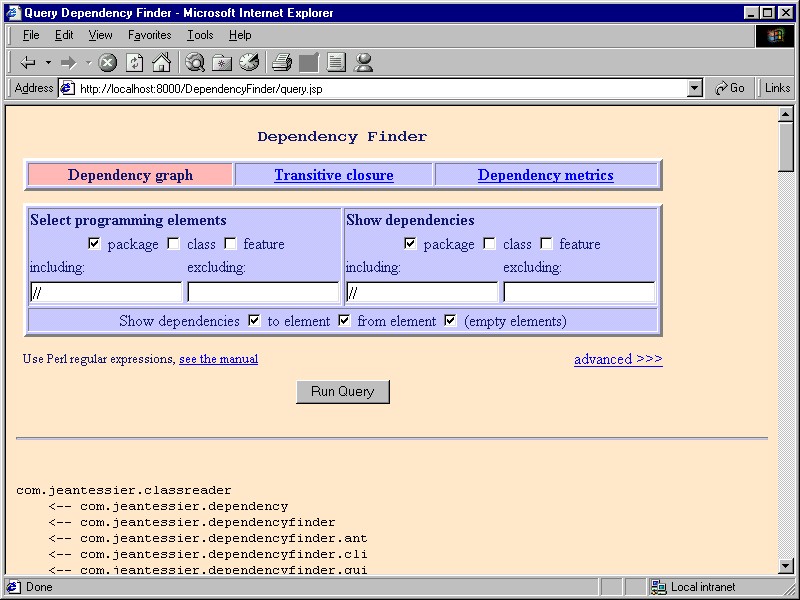
Task: Uncheck the '(empty elements)' checkbox
Action: (450, 320)
